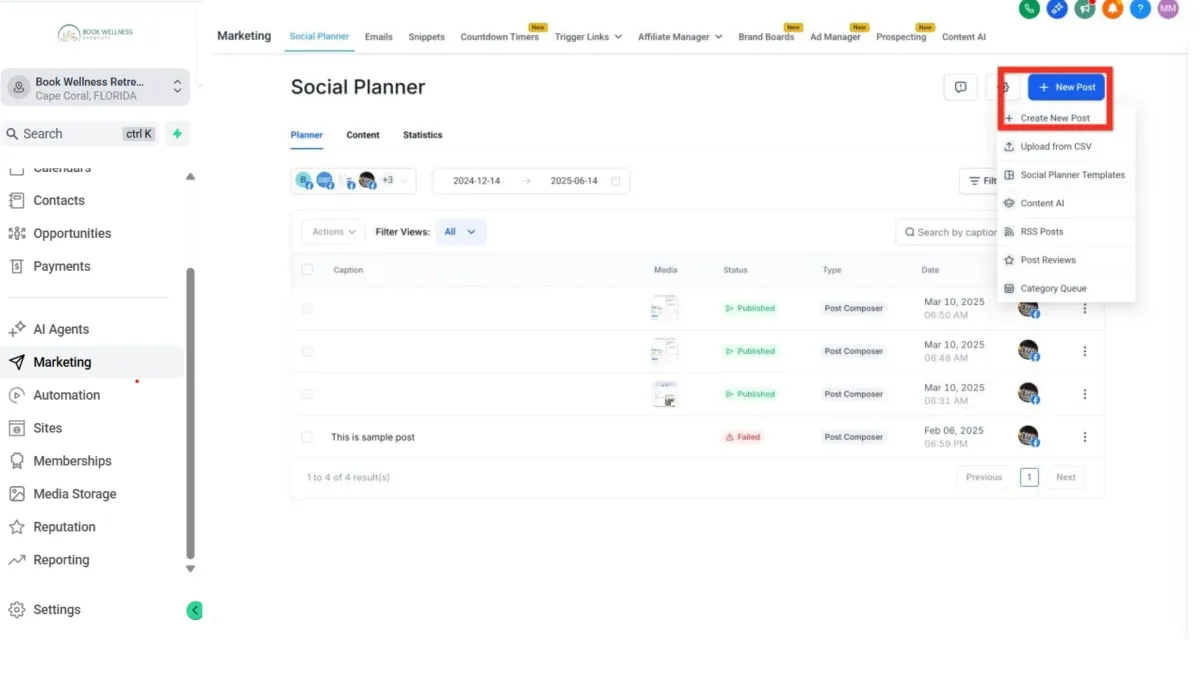Expand the Trigger Links dropdown
The image size is (1200, 687).
589,37
